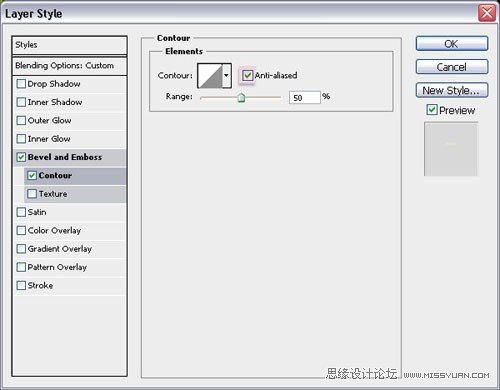This screenshot has width=500, height=390.
Task: Toggle the Outer Glow checkbox
Action: click(21, 120)
